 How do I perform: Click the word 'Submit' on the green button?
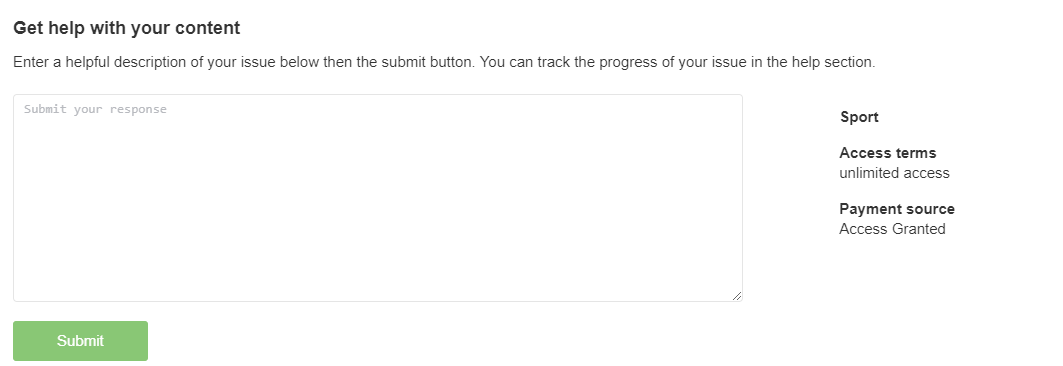click(x=80, y=341)
